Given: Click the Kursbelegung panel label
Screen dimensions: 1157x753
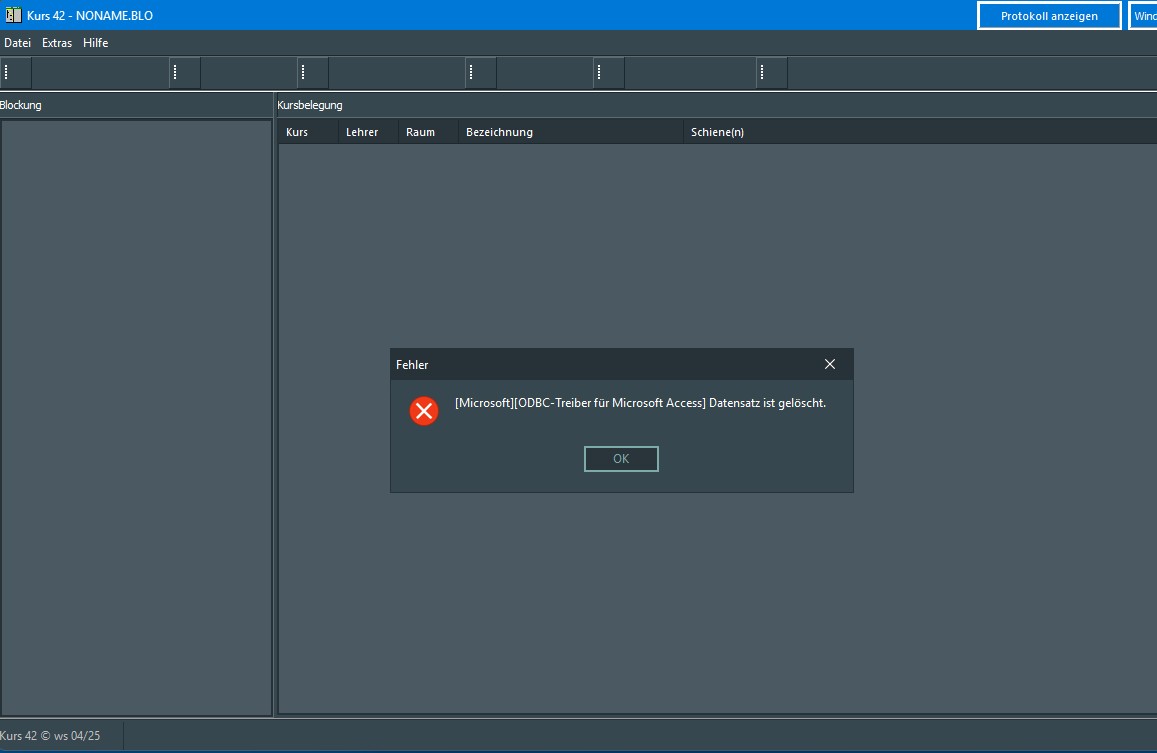Looking at the screenshot, I should click(310, 105).
